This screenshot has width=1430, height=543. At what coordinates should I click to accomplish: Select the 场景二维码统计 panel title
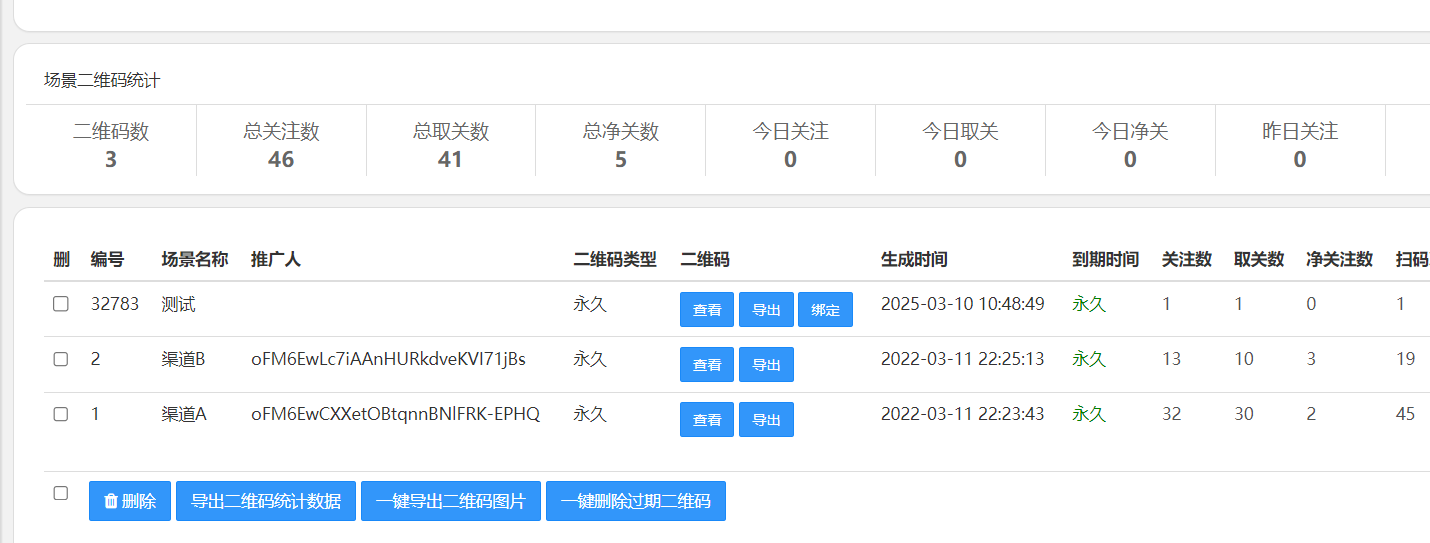102,81
